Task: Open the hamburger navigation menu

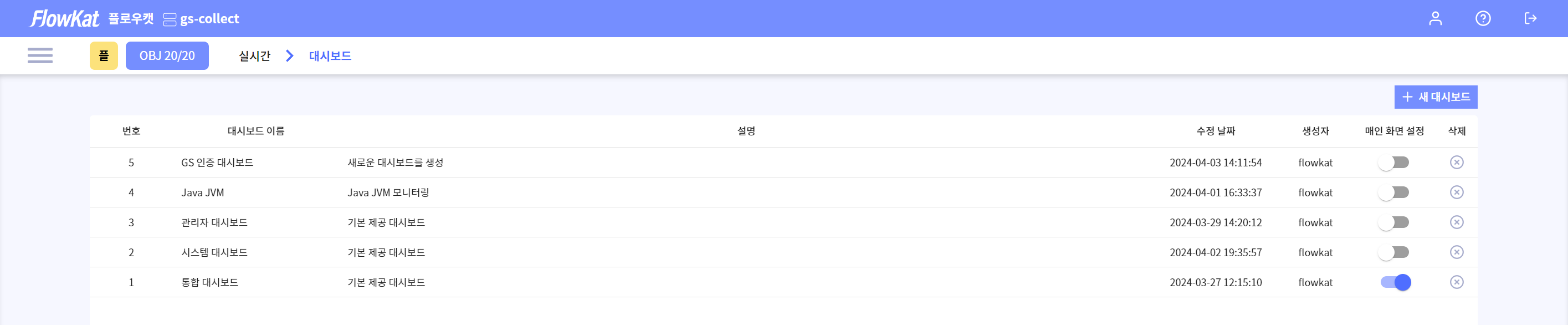Action: pos(40,55)
